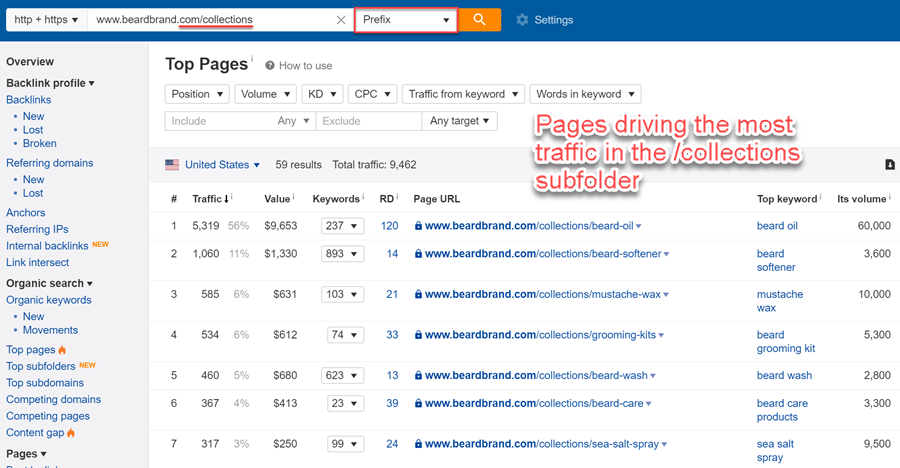900x468 pixels.
Task: Open the Traffic from keyword filter
Action: coord(464,94)
